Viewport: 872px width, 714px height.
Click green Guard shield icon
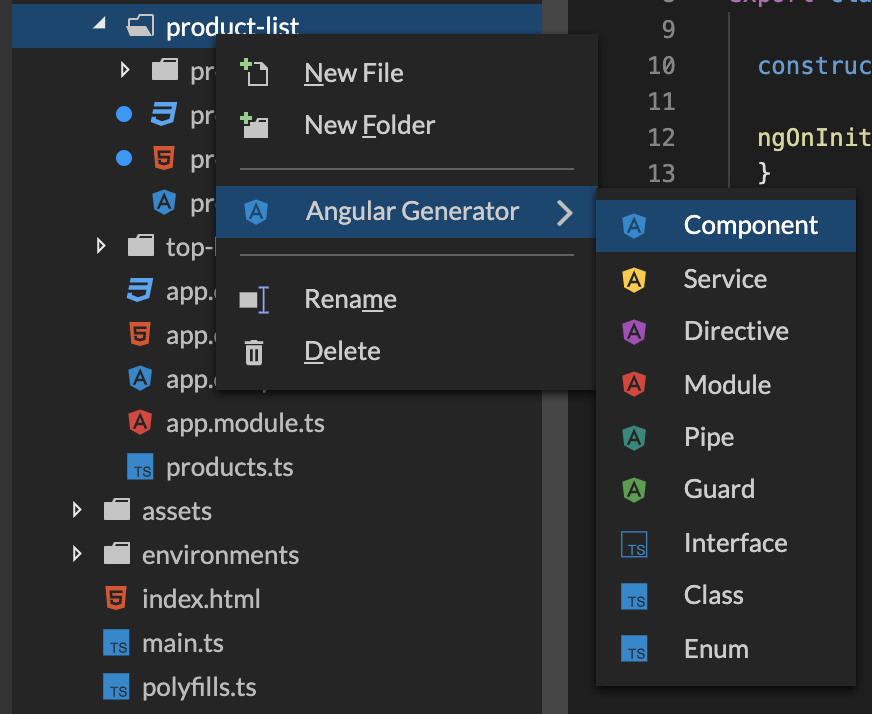[x=634, y=490]
